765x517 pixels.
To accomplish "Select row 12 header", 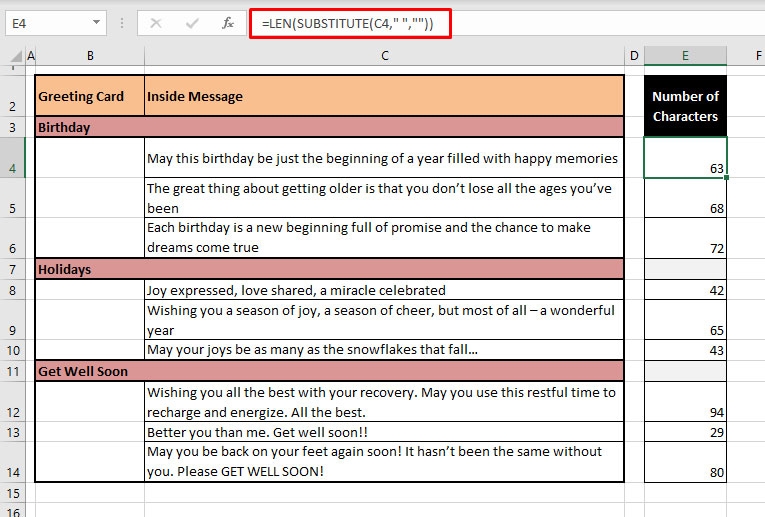I will (x=12, y=402).
